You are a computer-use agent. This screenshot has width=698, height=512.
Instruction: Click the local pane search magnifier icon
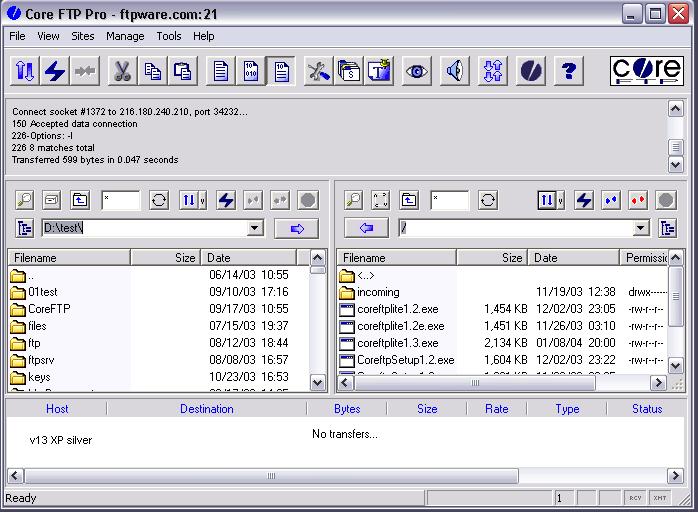24,200
